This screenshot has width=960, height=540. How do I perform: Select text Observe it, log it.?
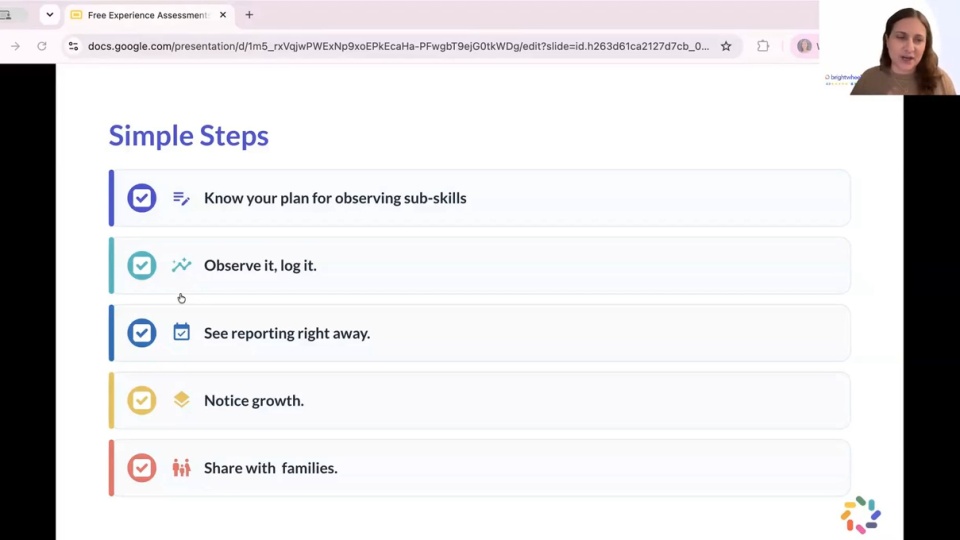260,266
